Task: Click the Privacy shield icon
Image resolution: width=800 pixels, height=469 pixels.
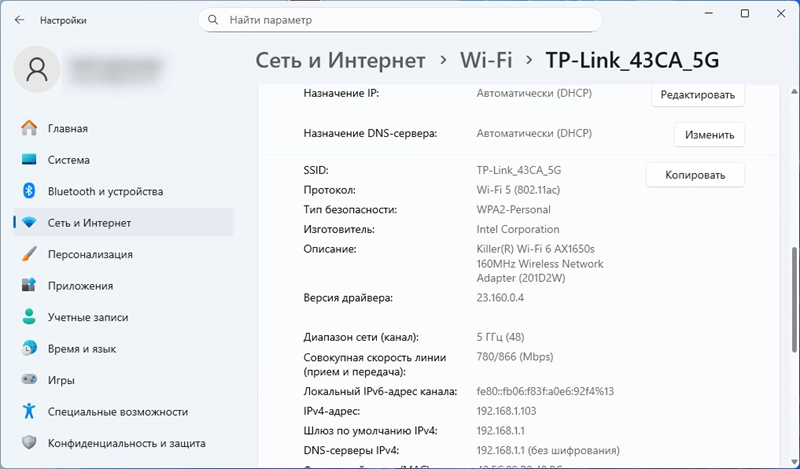Action: [x=29, y=443]
